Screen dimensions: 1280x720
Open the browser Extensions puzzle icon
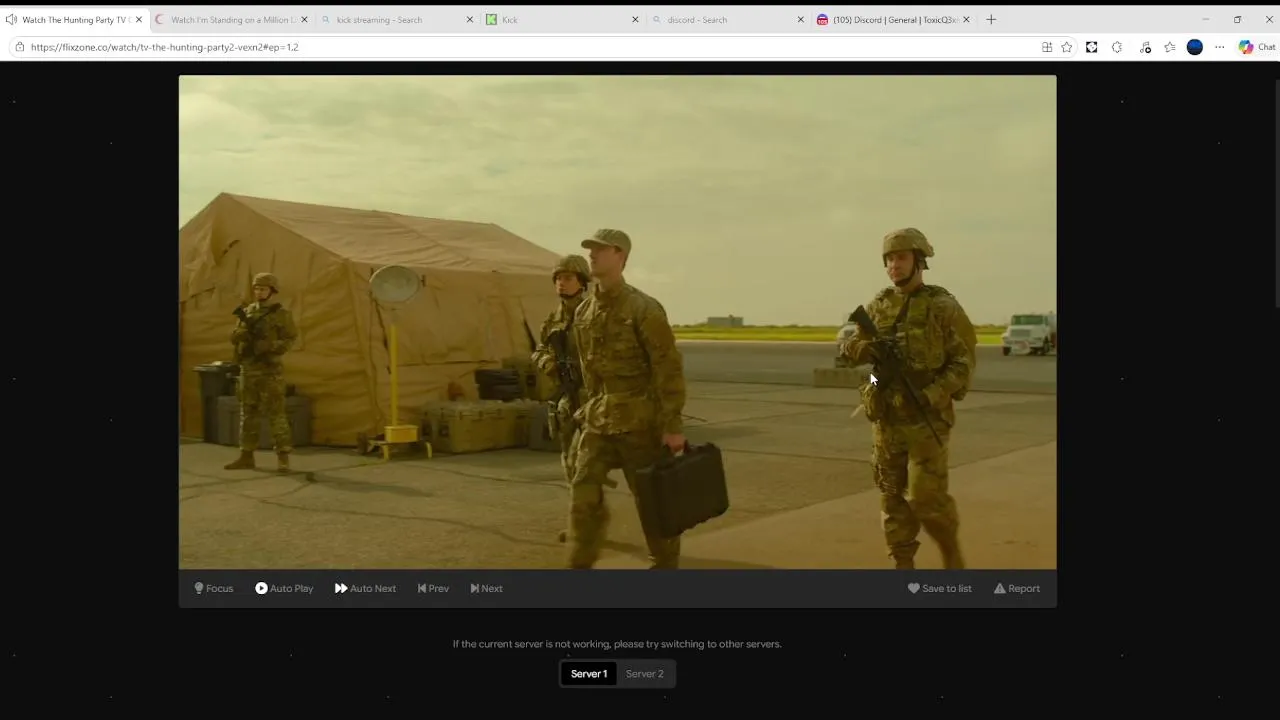(x=1117, y=47)
